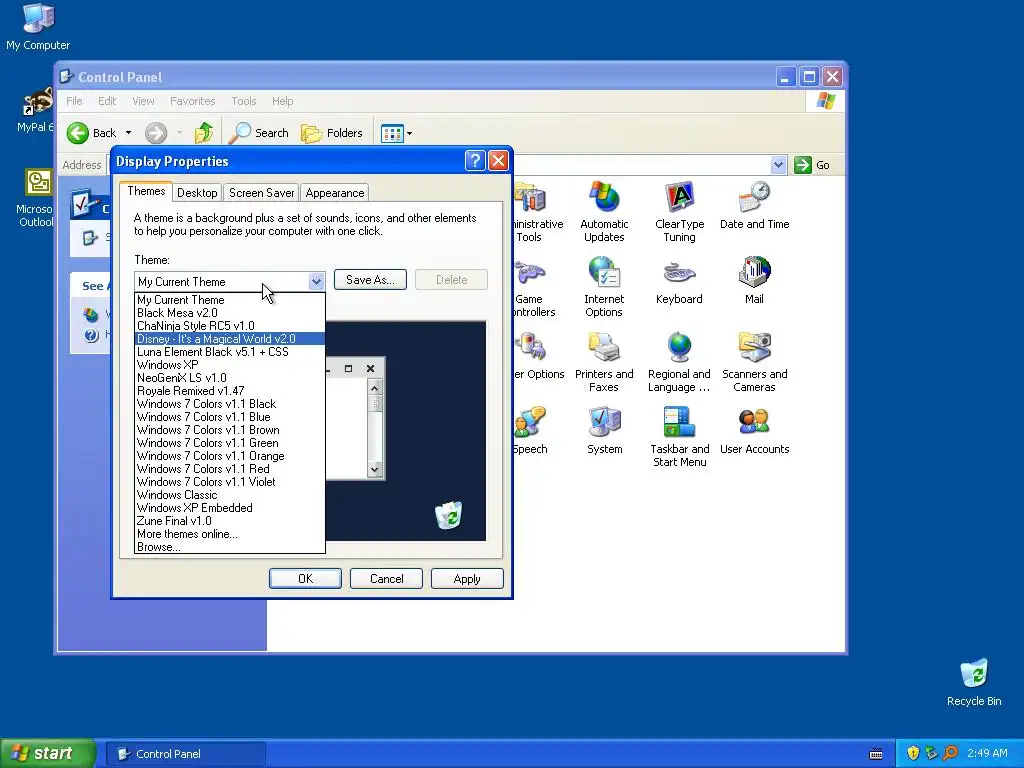Viewport: 1024px width, 768px height.
Task: Open Printers and Faxes
Action: (x=604, y=362)
